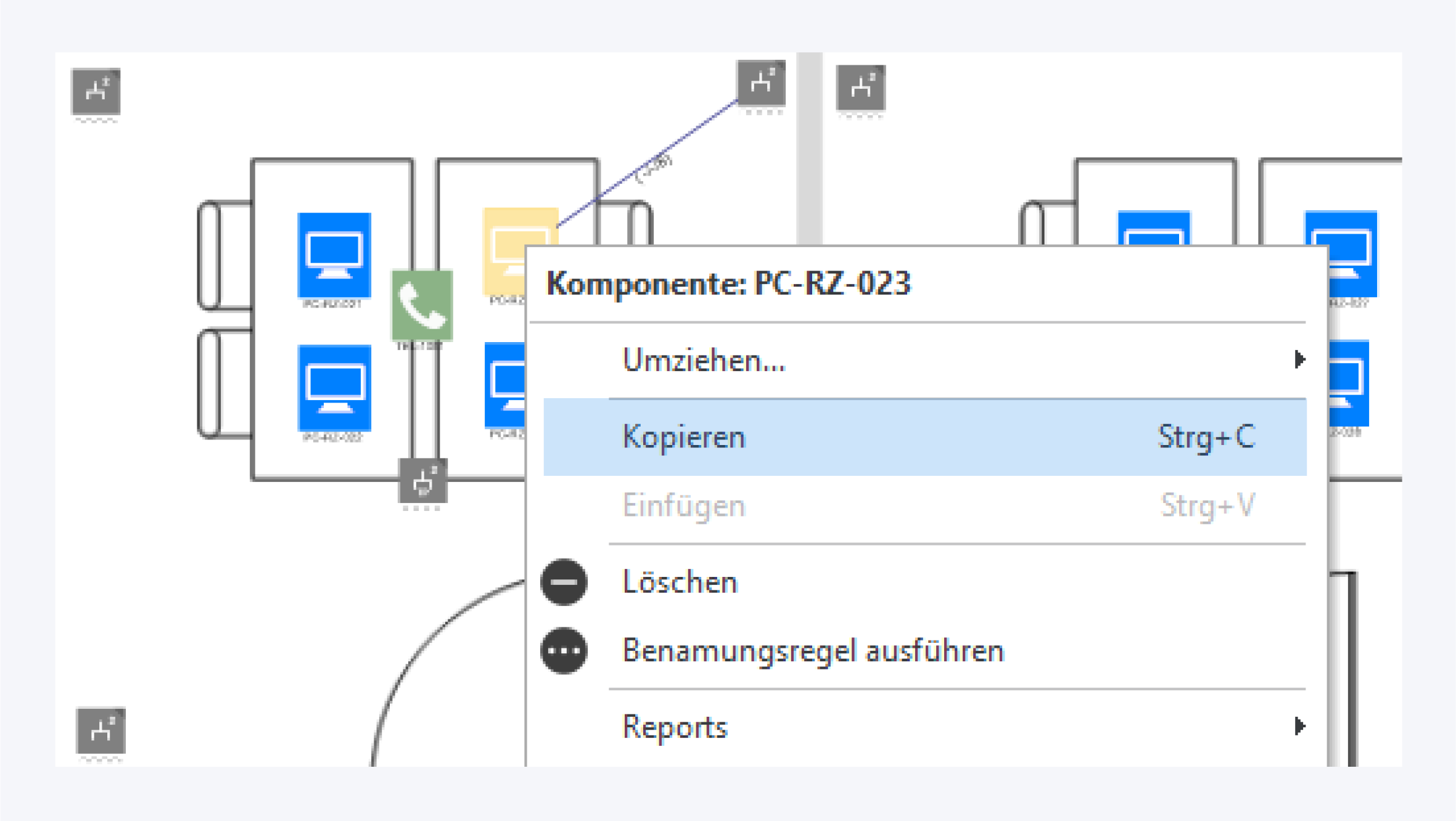This screenshot has width=1456, height=821.
Task: Click the socket icon right of the wall divider
Action: pyautogui.click(x=860, y=88)
